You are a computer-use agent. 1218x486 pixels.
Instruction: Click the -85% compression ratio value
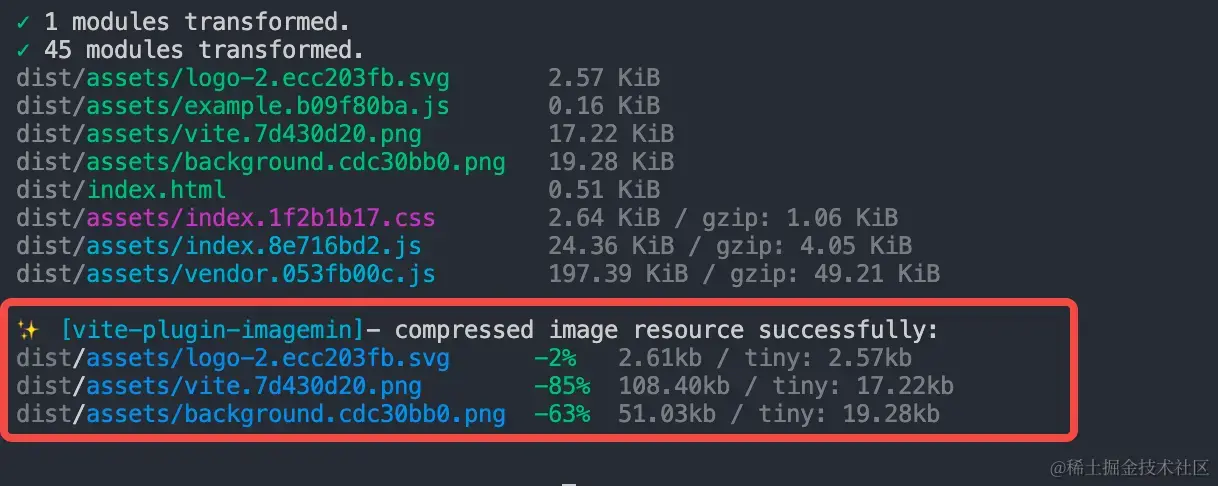(561, 386)
